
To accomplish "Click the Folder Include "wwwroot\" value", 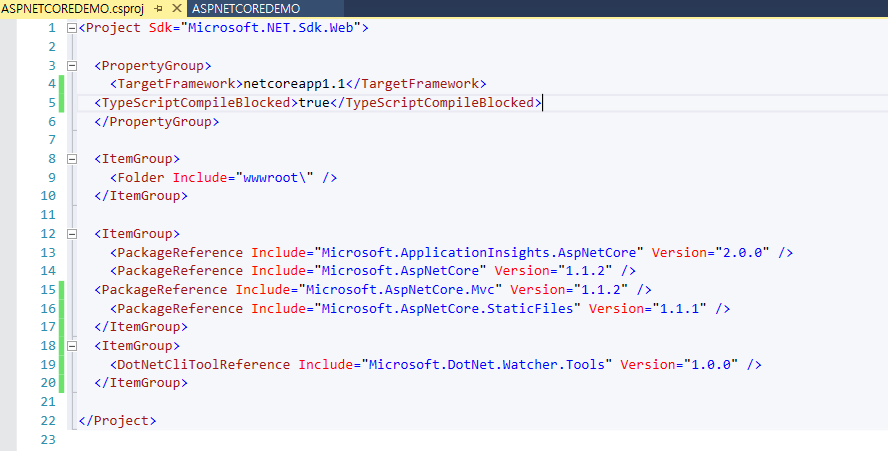I will 275,177.
